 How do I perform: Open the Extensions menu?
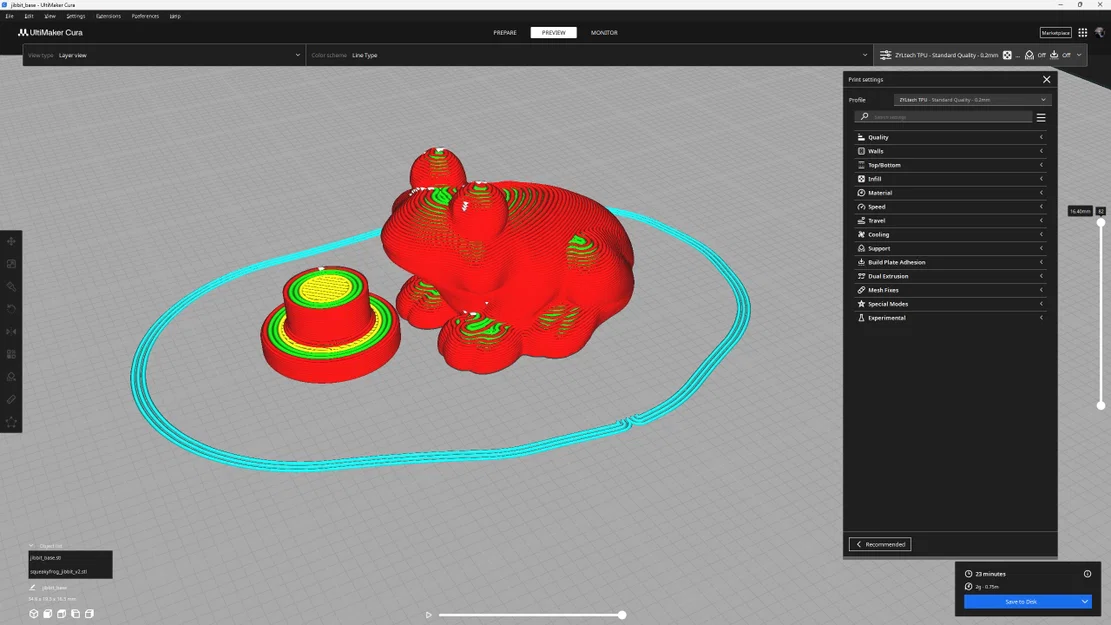click(x=108, y=16)
